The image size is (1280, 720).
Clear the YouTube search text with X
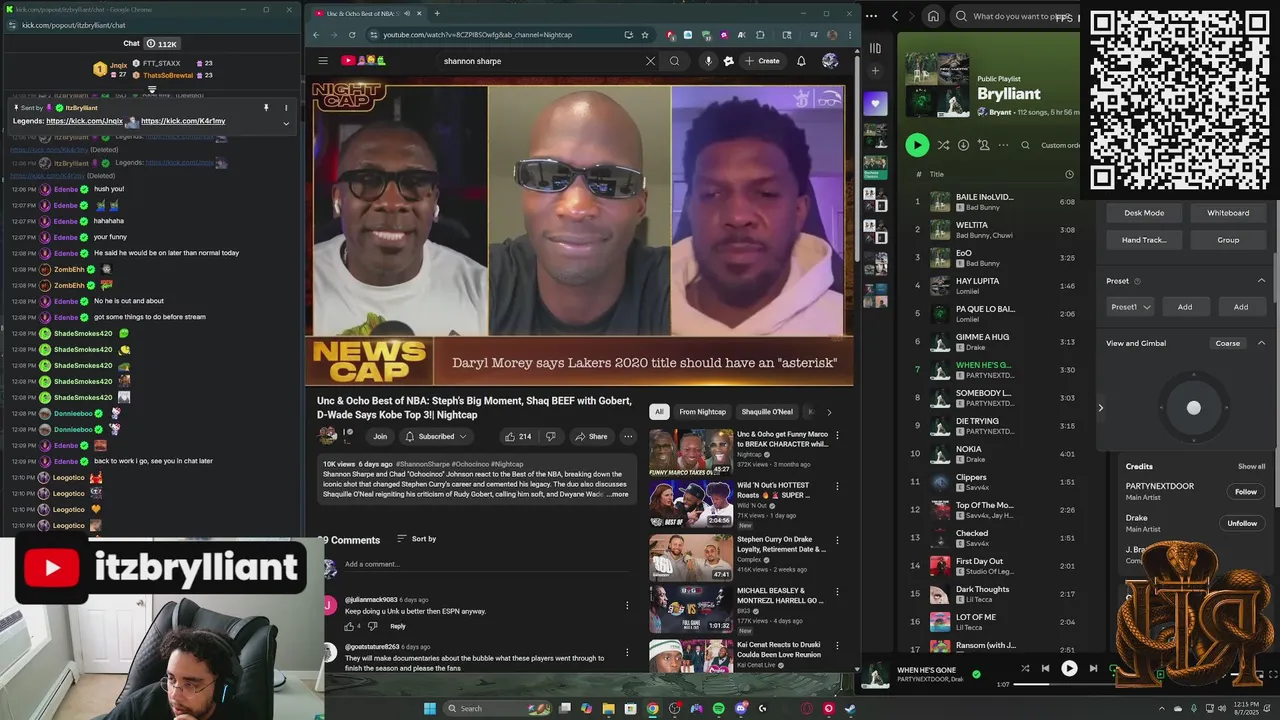(650, 61)
